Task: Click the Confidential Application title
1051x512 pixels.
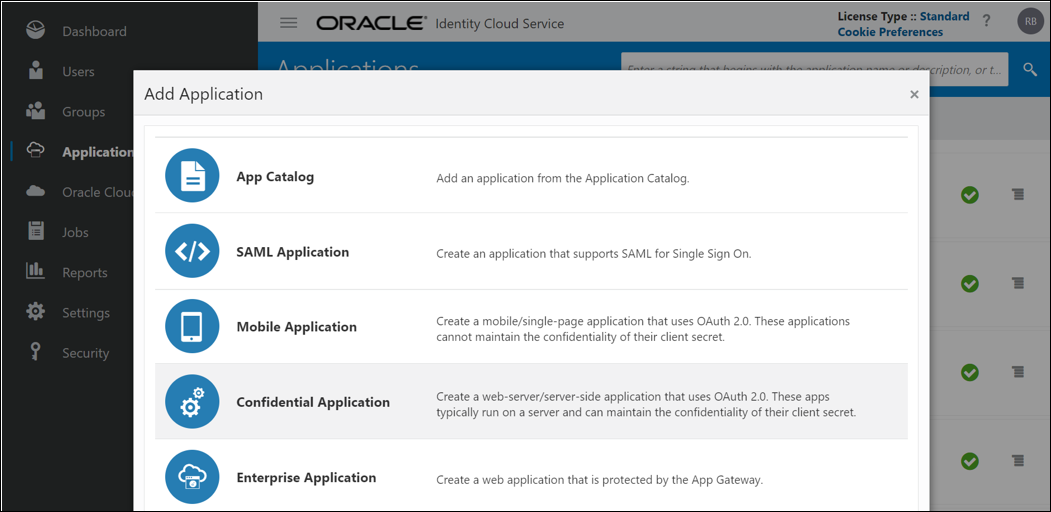Action: 313,402
